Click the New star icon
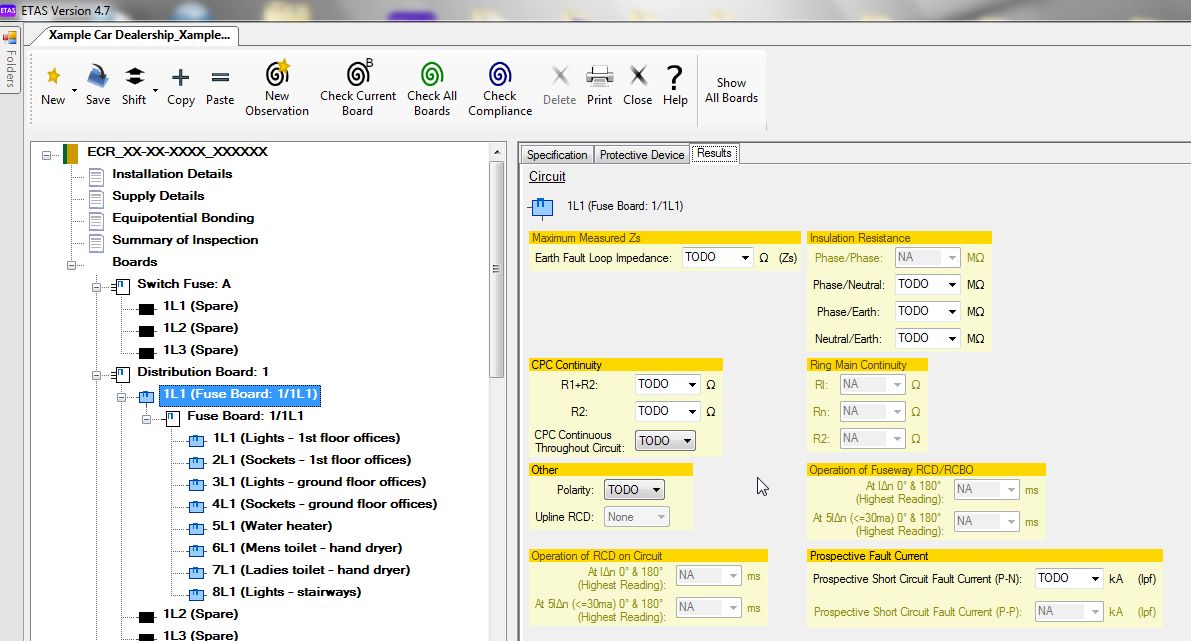1191x641 pixels. 53,76
